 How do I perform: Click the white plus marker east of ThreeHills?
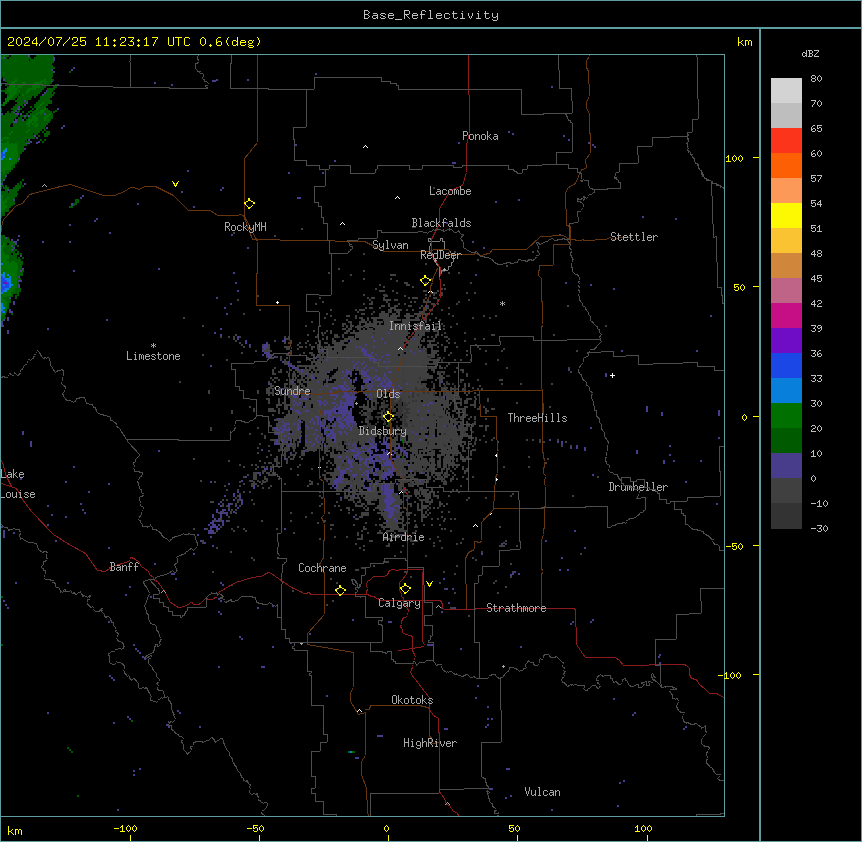coord(612,375)
